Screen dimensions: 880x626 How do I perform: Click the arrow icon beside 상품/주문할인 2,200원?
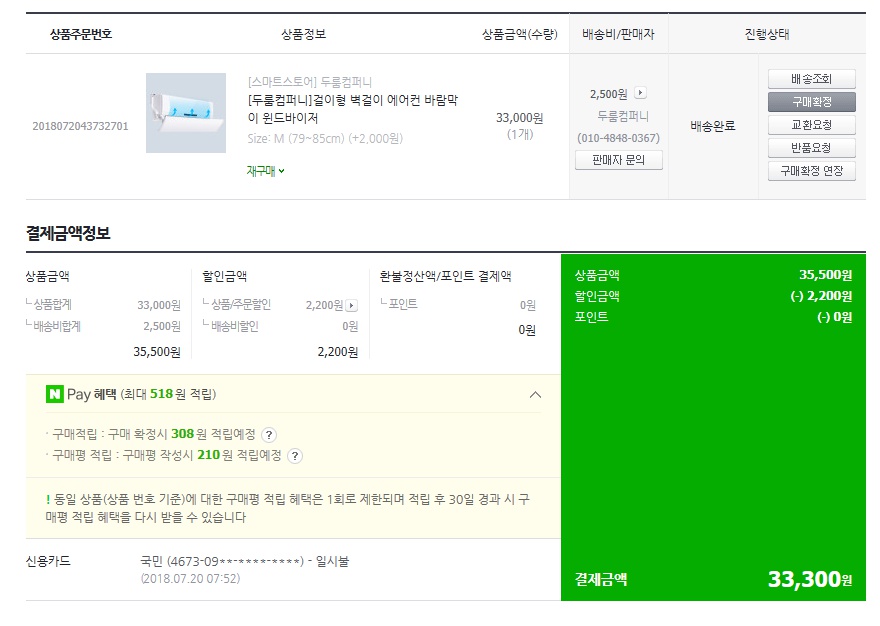point(351,305)
